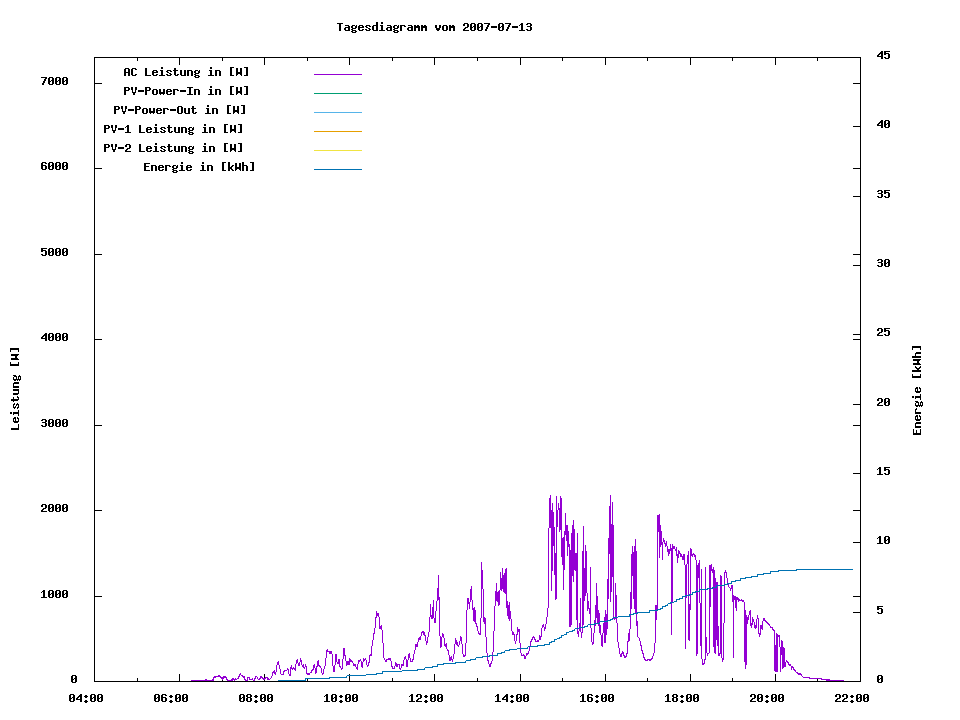Select the 'AC Leistung in [W]' legend label
Image resolution: width=960 pixels, height=720 pixels.
186,72
